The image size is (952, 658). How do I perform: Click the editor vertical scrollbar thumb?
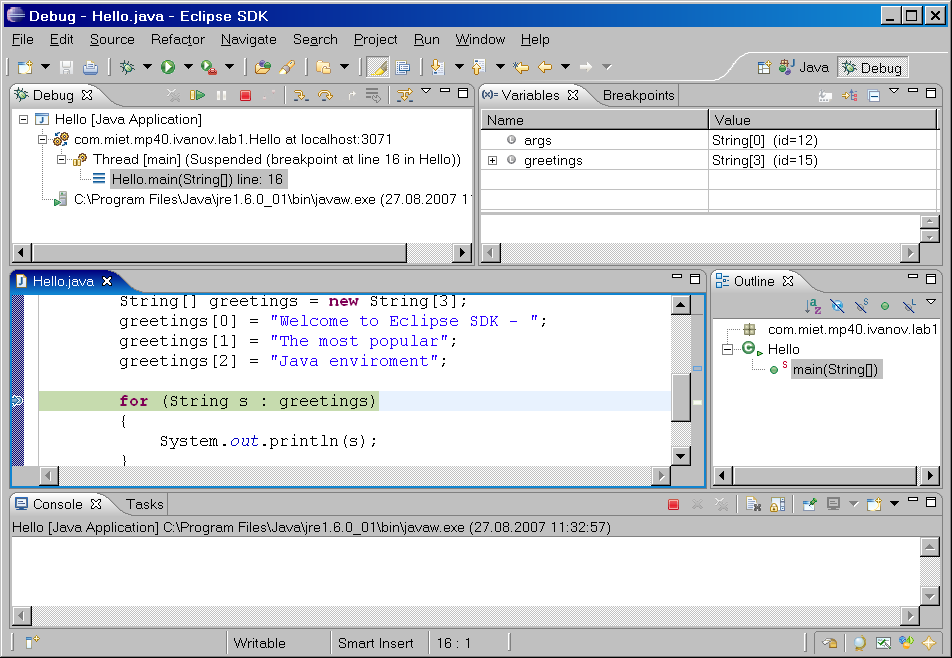(681, 398)
